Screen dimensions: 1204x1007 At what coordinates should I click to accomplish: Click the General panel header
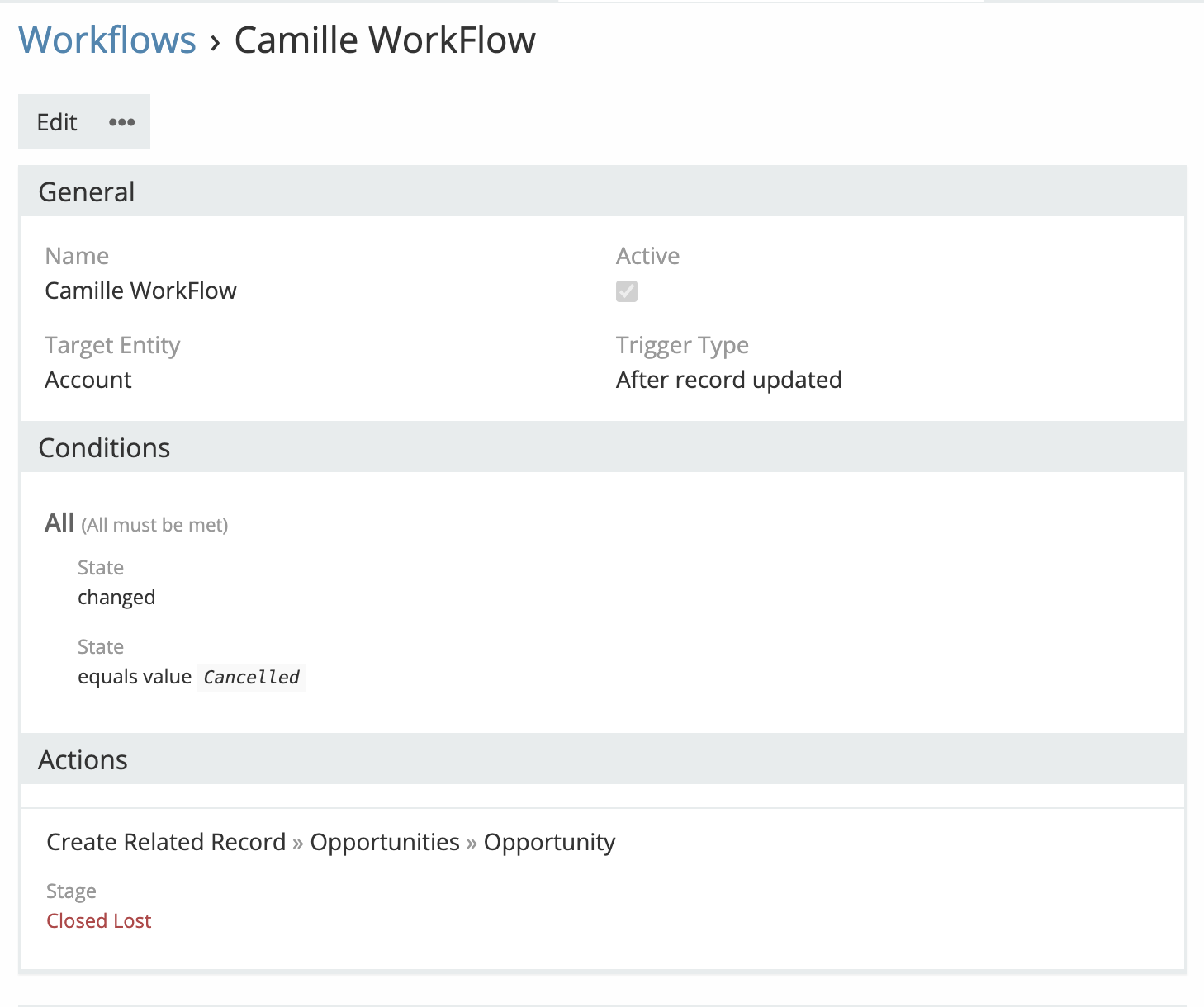87,191
